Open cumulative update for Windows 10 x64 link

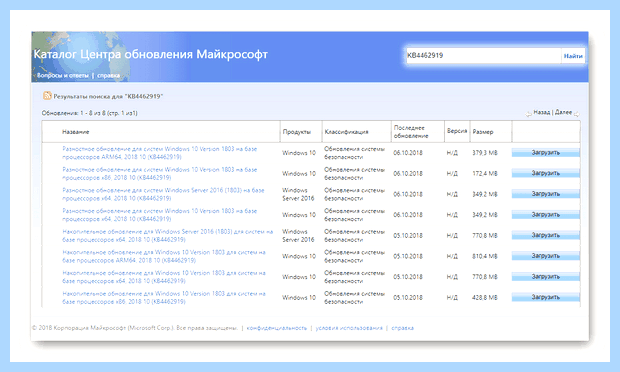point(164,277)
